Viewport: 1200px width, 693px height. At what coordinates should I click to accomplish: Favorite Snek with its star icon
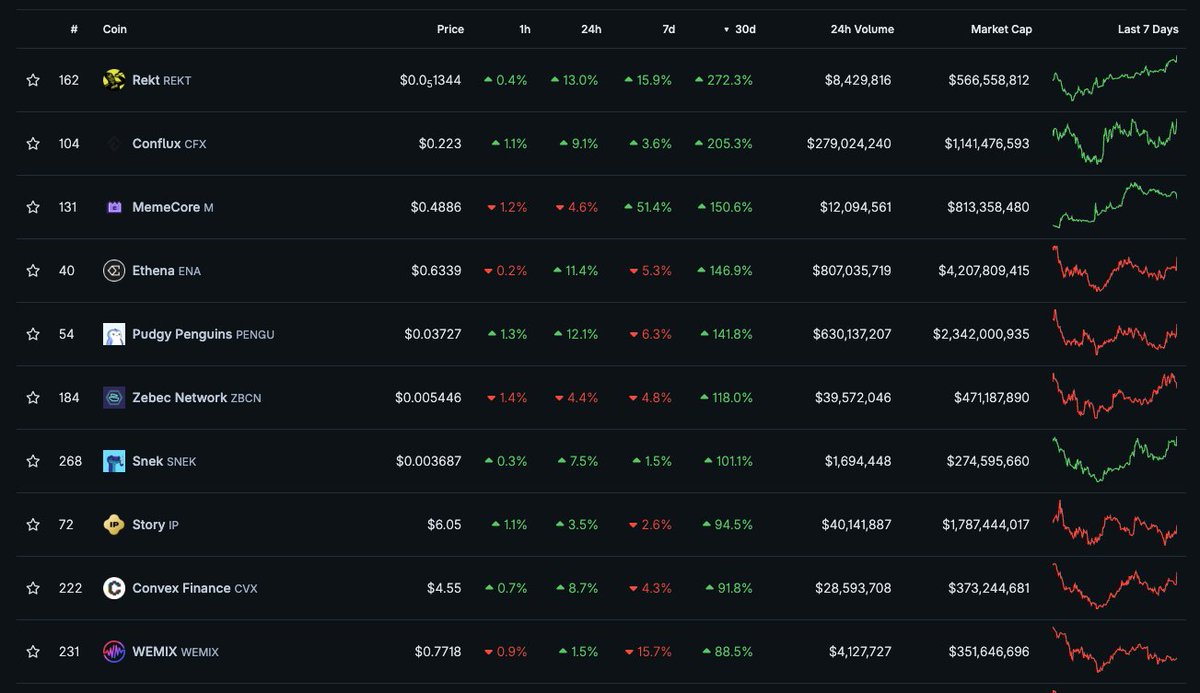point(33,461)
